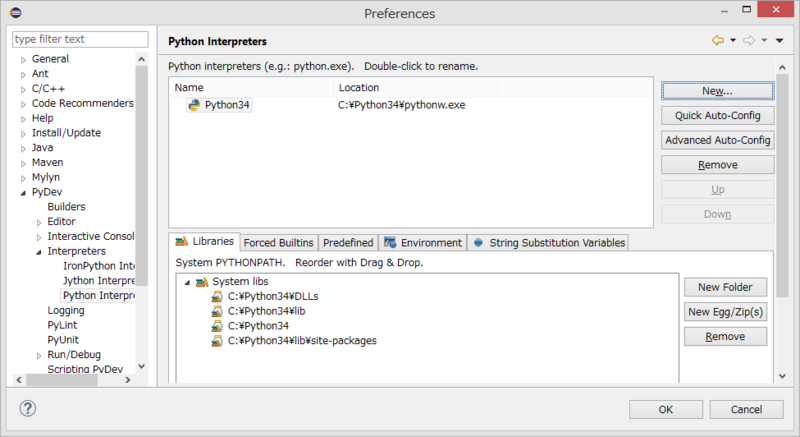
Task: Click the site-packages library icon
Action: [x=217, y=341]
